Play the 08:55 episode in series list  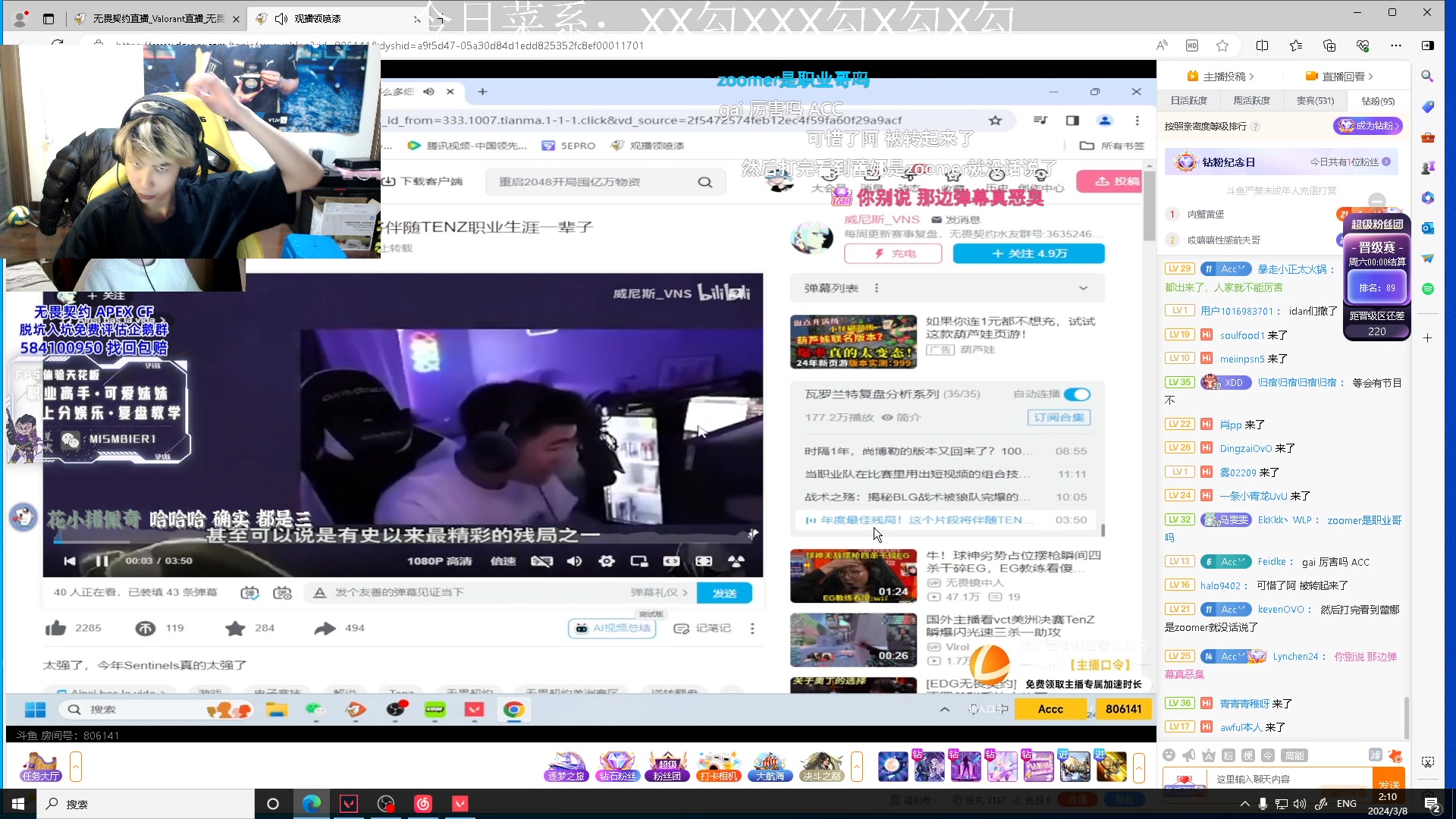[946, 451]
